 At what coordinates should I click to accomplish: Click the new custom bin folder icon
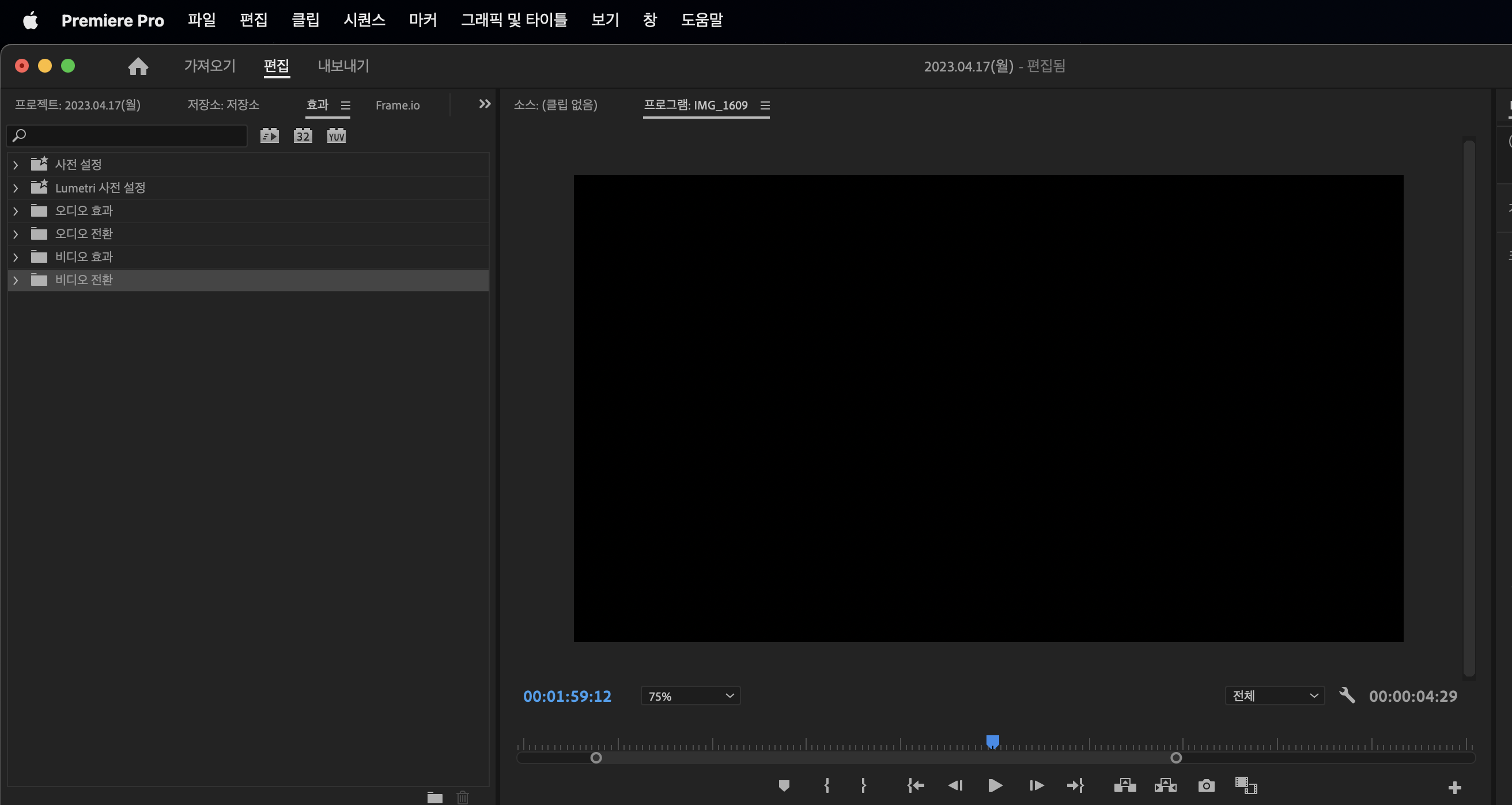(435, 798)
